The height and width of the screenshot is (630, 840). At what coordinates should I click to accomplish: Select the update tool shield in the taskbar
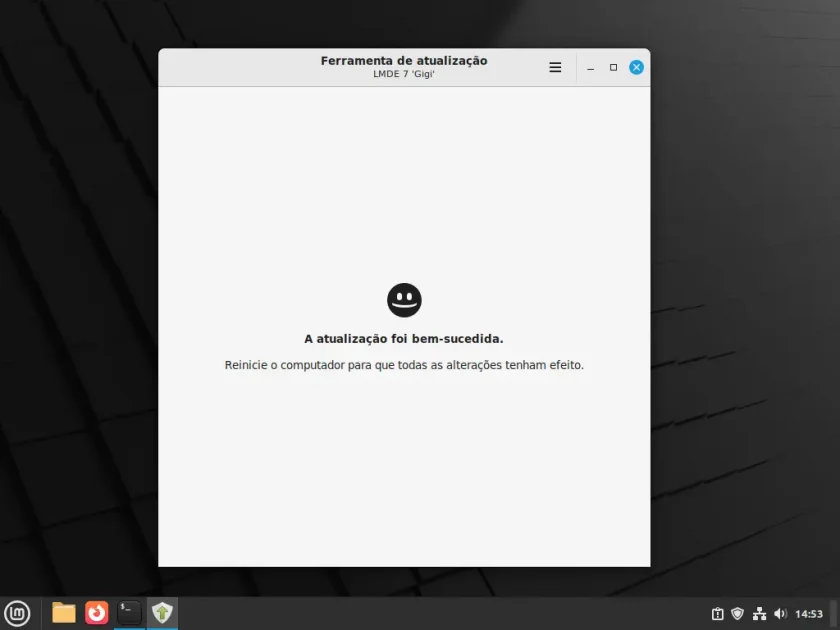162,613
